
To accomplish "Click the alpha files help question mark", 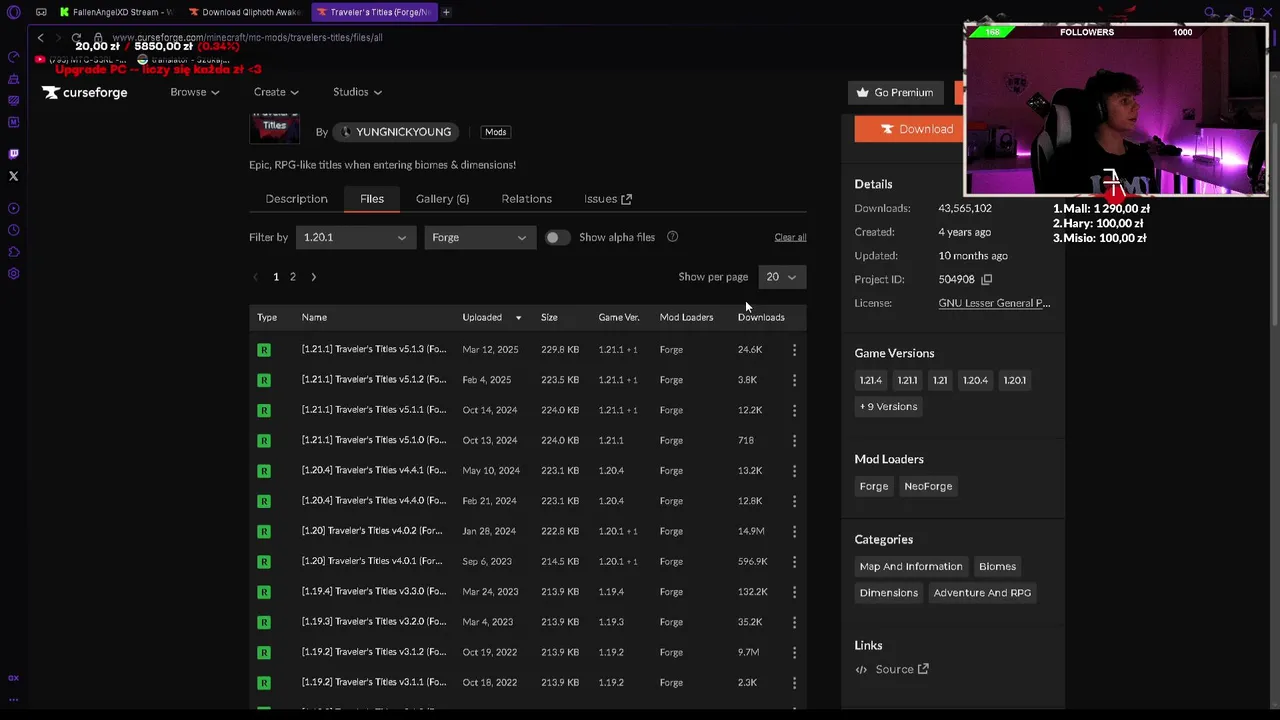I will point(672,237).
